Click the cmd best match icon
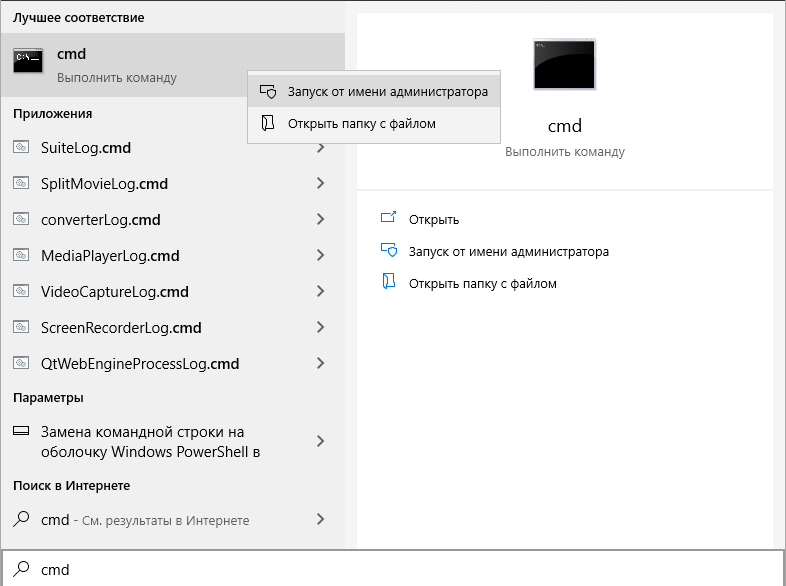786x586 pixels. (28, 61)
